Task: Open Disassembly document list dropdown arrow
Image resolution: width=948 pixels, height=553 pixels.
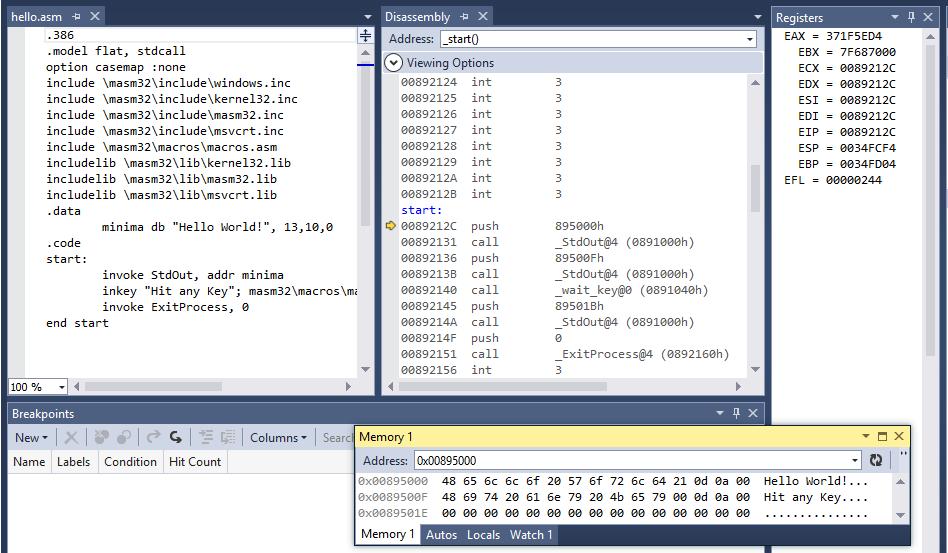Action: 758,17
